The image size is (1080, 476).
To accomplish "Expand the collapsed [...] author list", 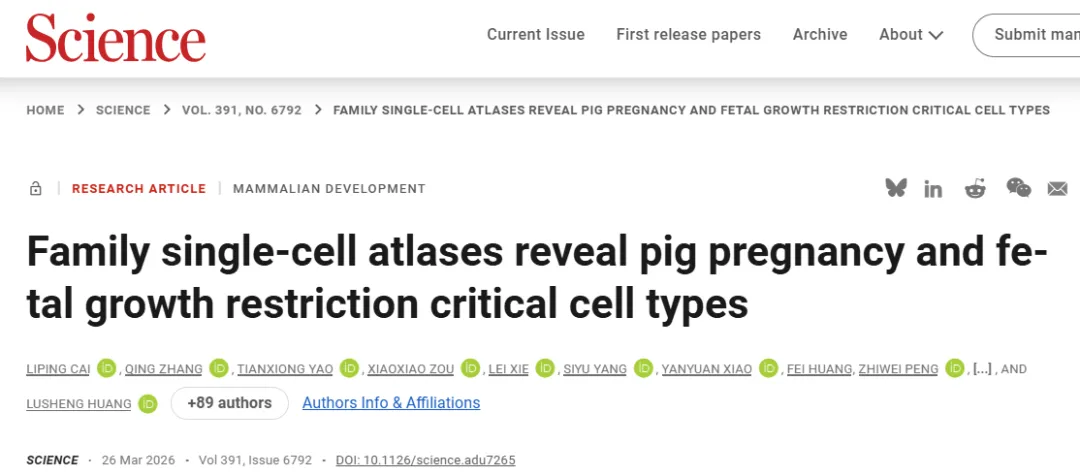I will coord(982,369).
